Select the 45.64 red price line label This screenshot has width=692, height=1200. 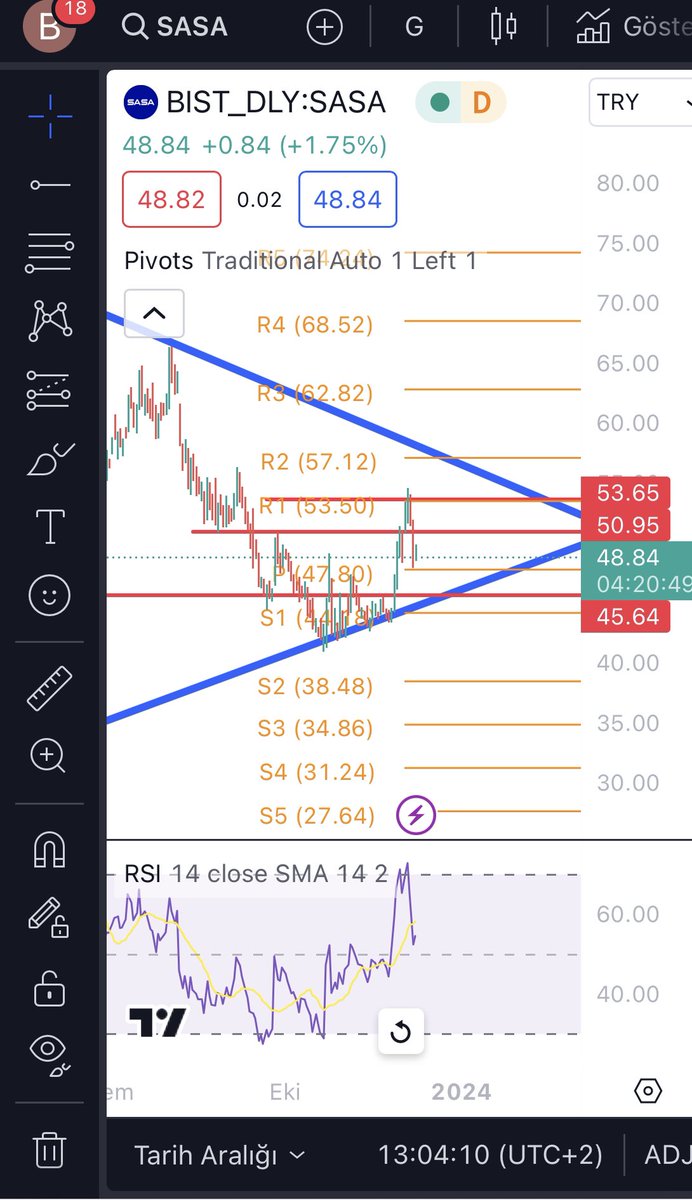point(625,616)
